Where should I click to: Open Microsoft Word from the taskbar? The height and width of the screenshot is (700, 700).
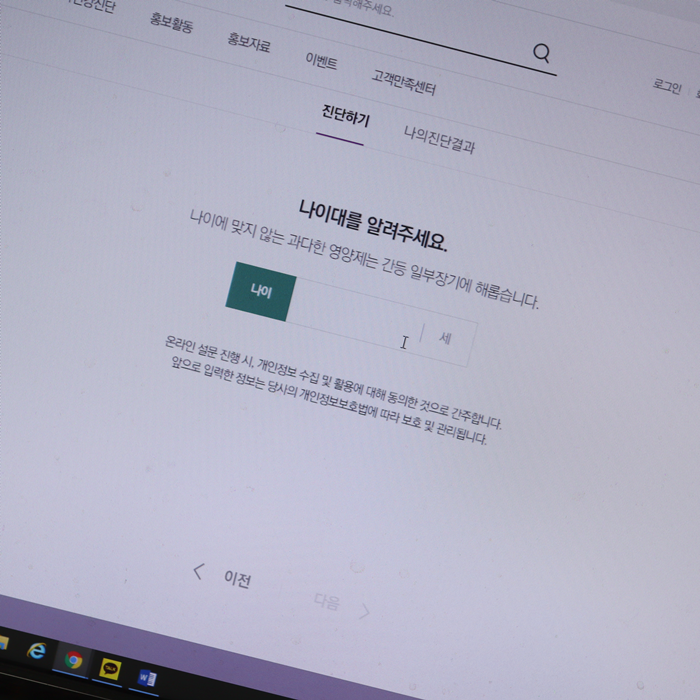pos(147,679)
